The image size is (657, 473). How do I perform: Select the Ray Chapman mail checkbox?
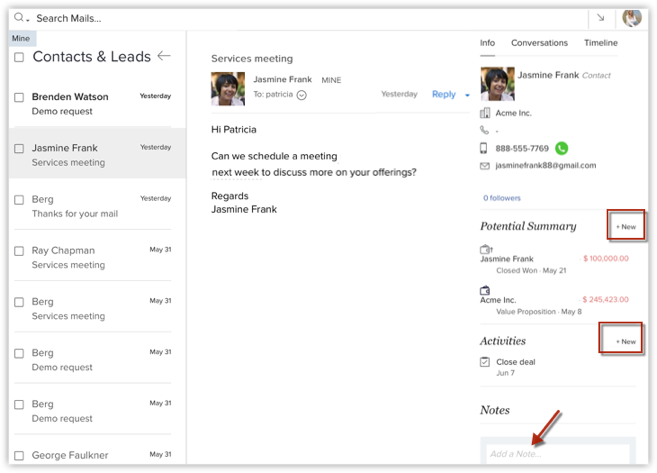tap(19, 251)
